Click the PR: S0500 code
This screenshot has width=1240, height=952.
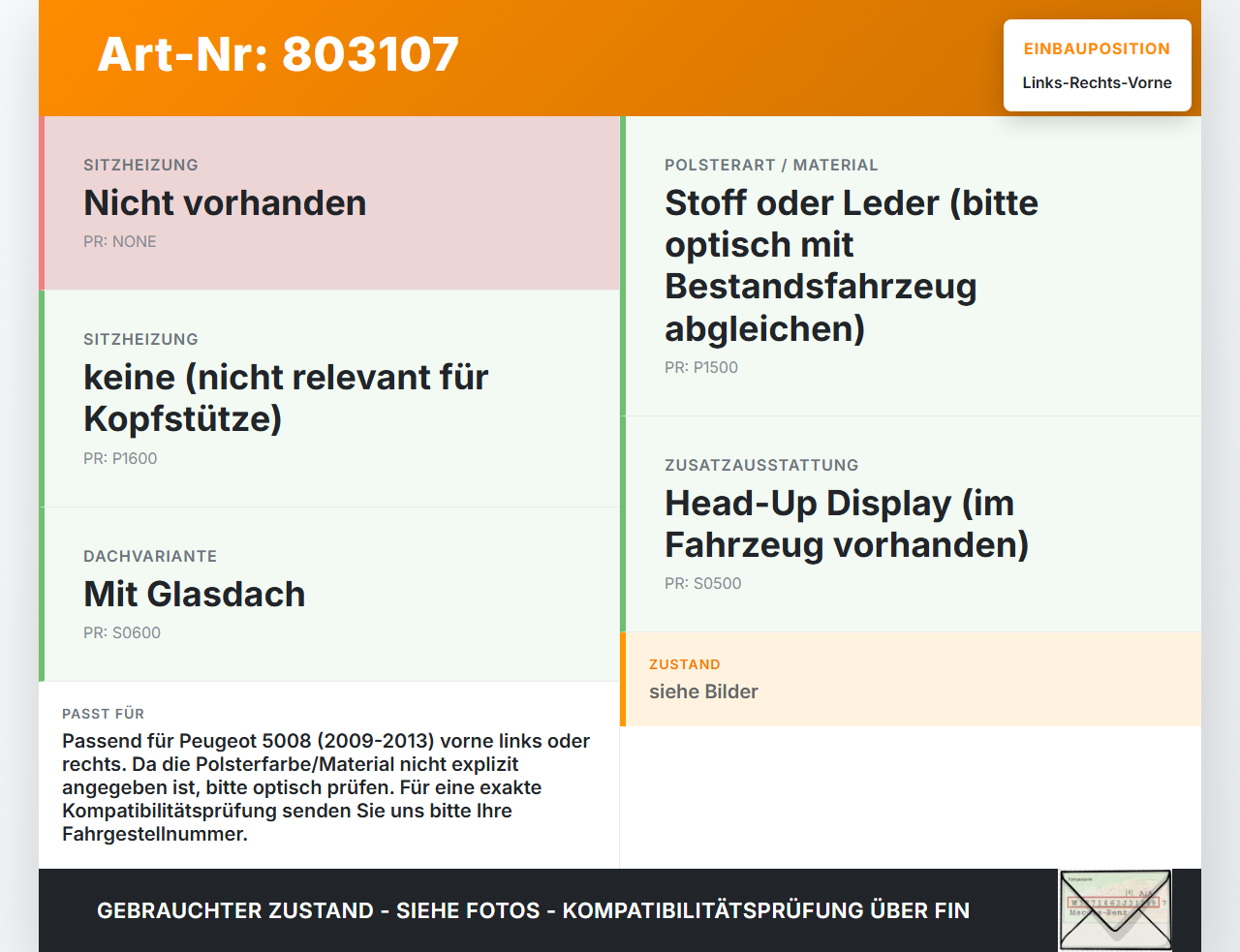tap(703, 583)
